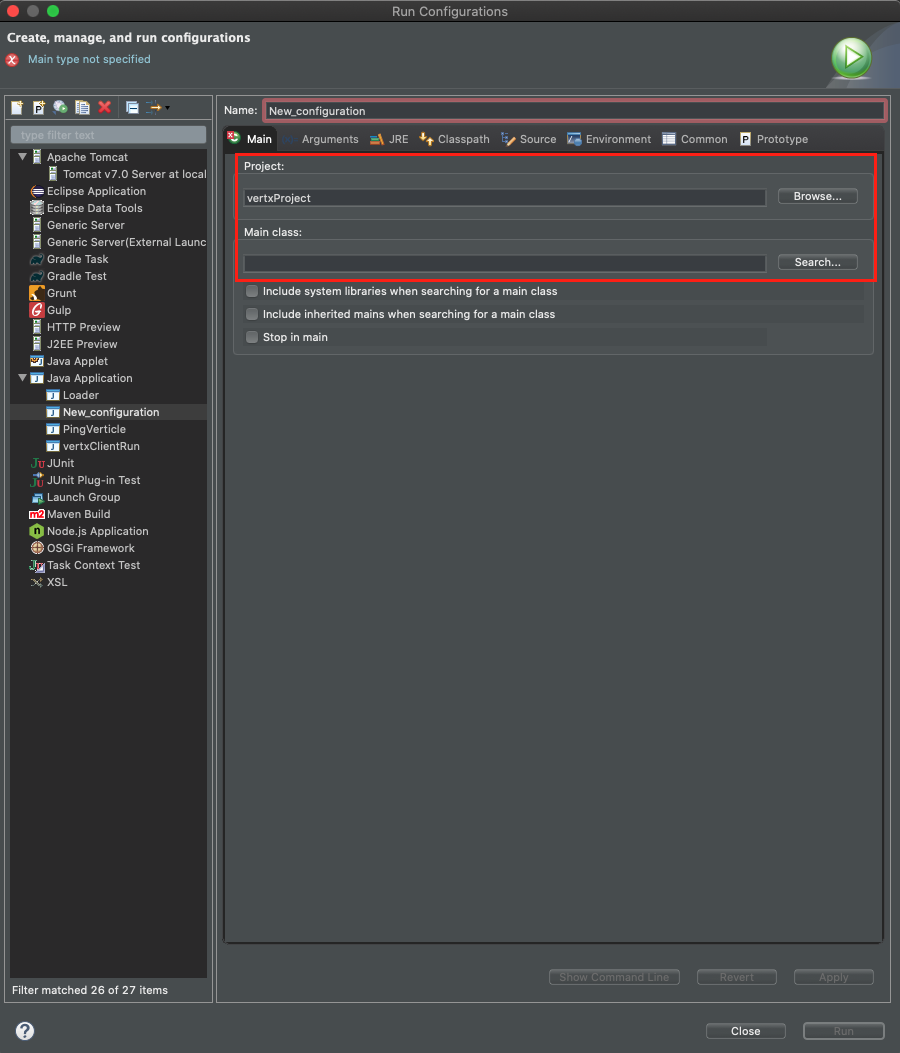Select Eclipse Application in the tree
This screenshot has height=1053, width=900.
(88, 191)
